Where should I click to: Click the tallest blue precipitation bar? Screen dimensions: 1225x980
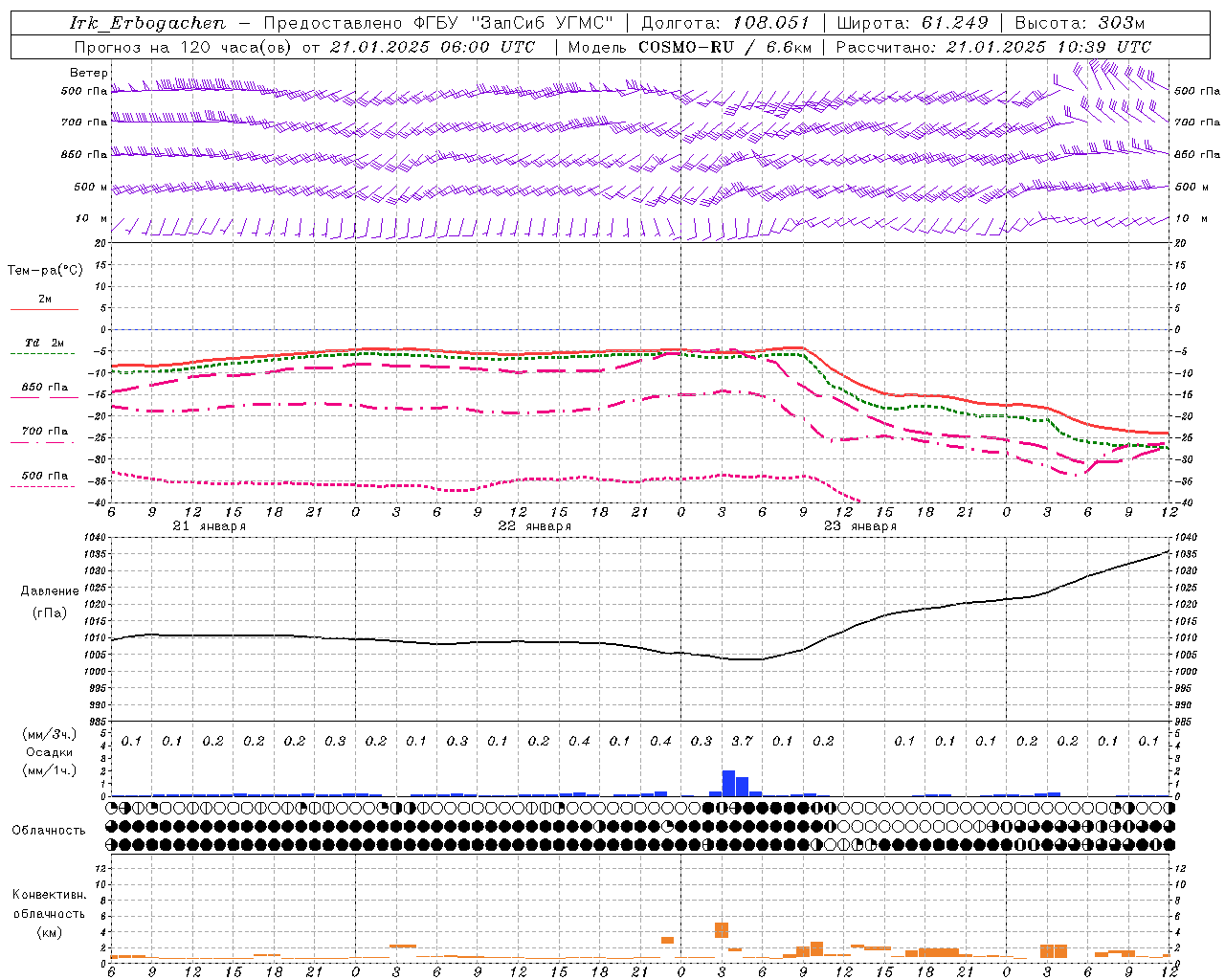coord(728,783)
